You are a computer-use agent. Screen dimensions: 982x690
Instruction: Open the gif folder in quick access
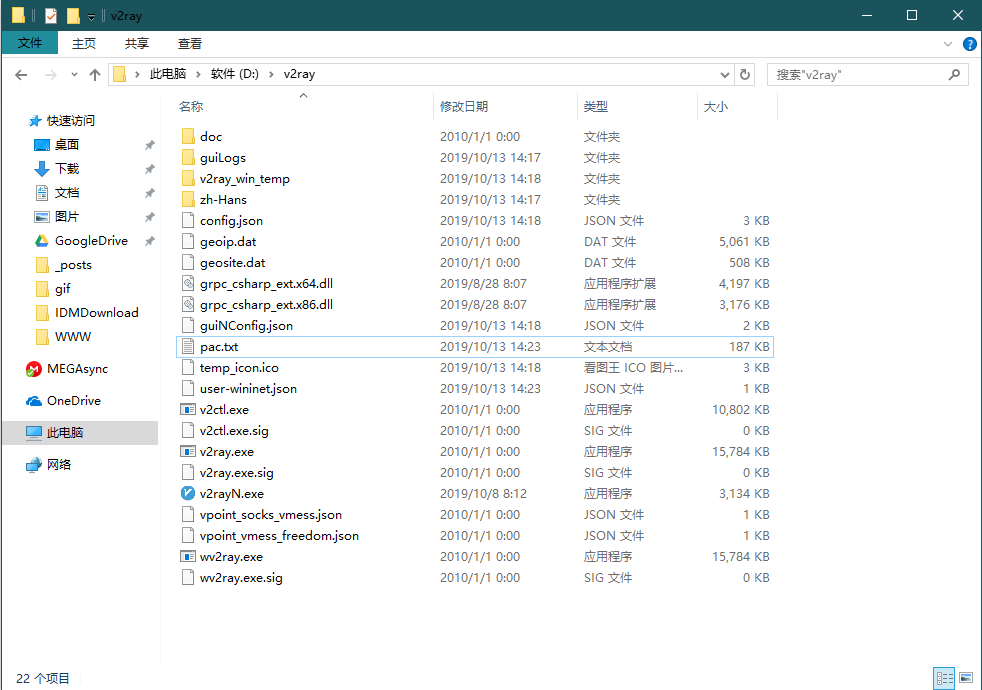pos(53,289)
